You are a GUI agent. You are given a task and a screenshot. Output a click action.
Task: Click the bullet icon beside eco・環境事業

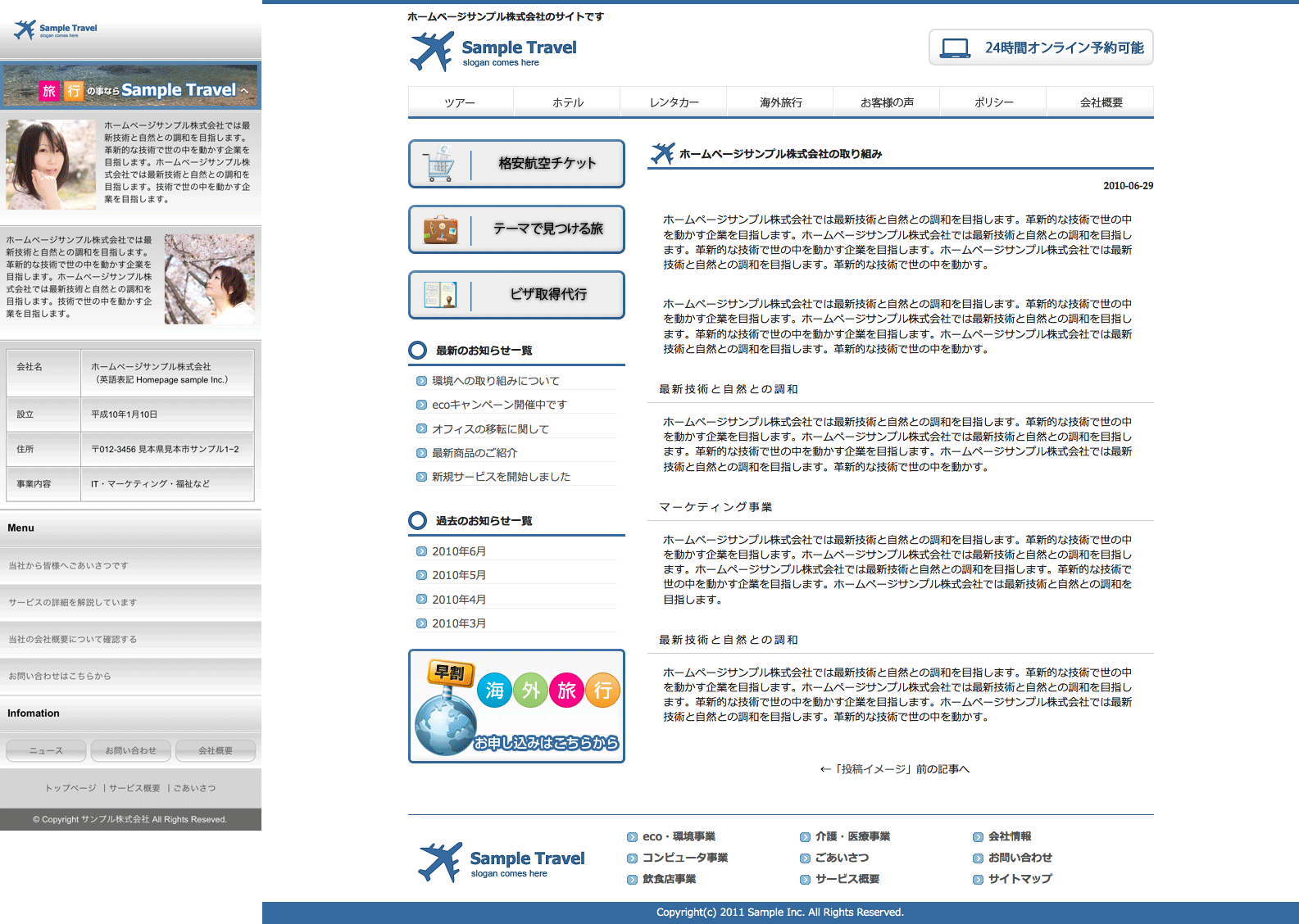(x=632, y=837)
